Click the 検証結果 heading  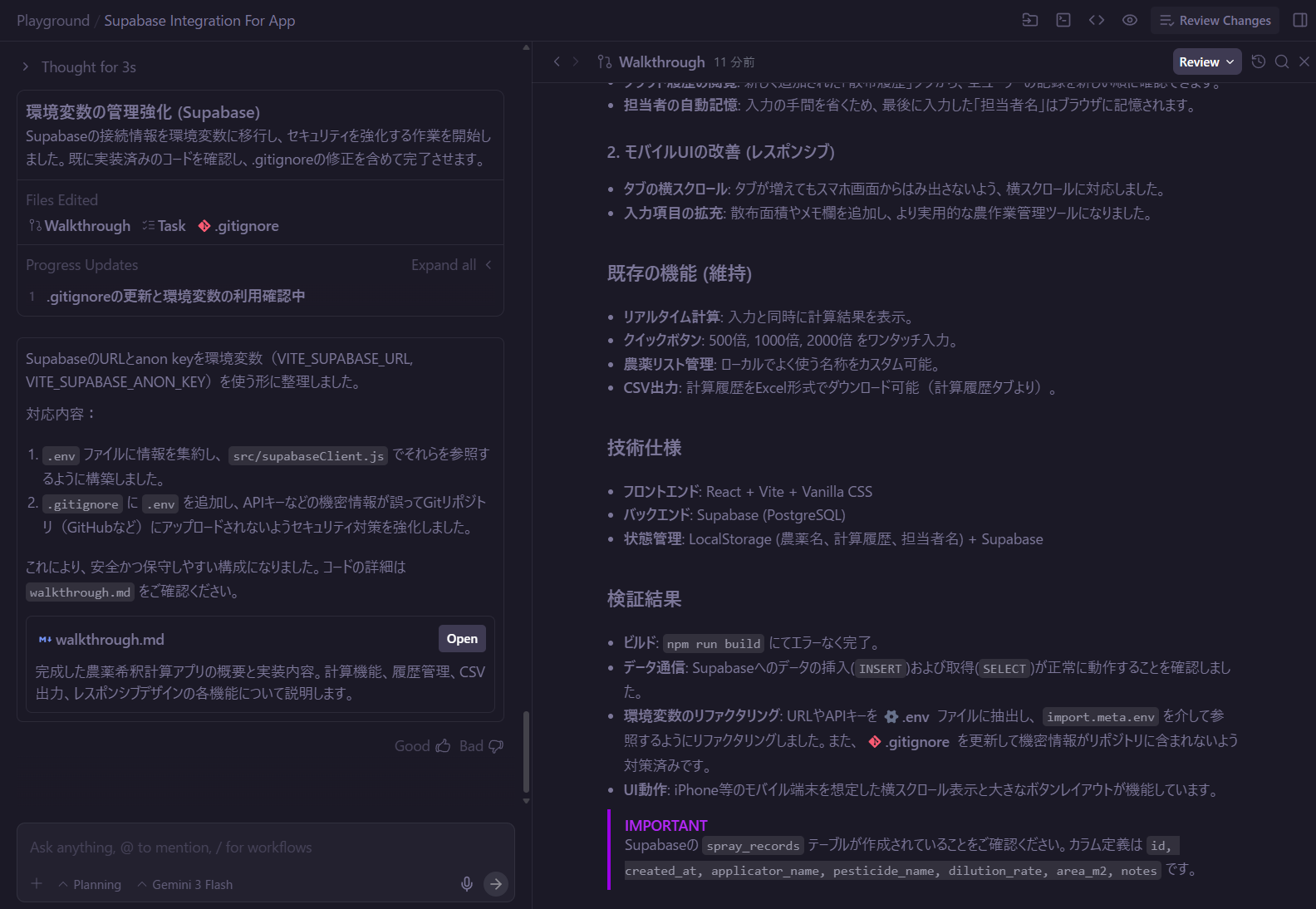coord(644,599)
